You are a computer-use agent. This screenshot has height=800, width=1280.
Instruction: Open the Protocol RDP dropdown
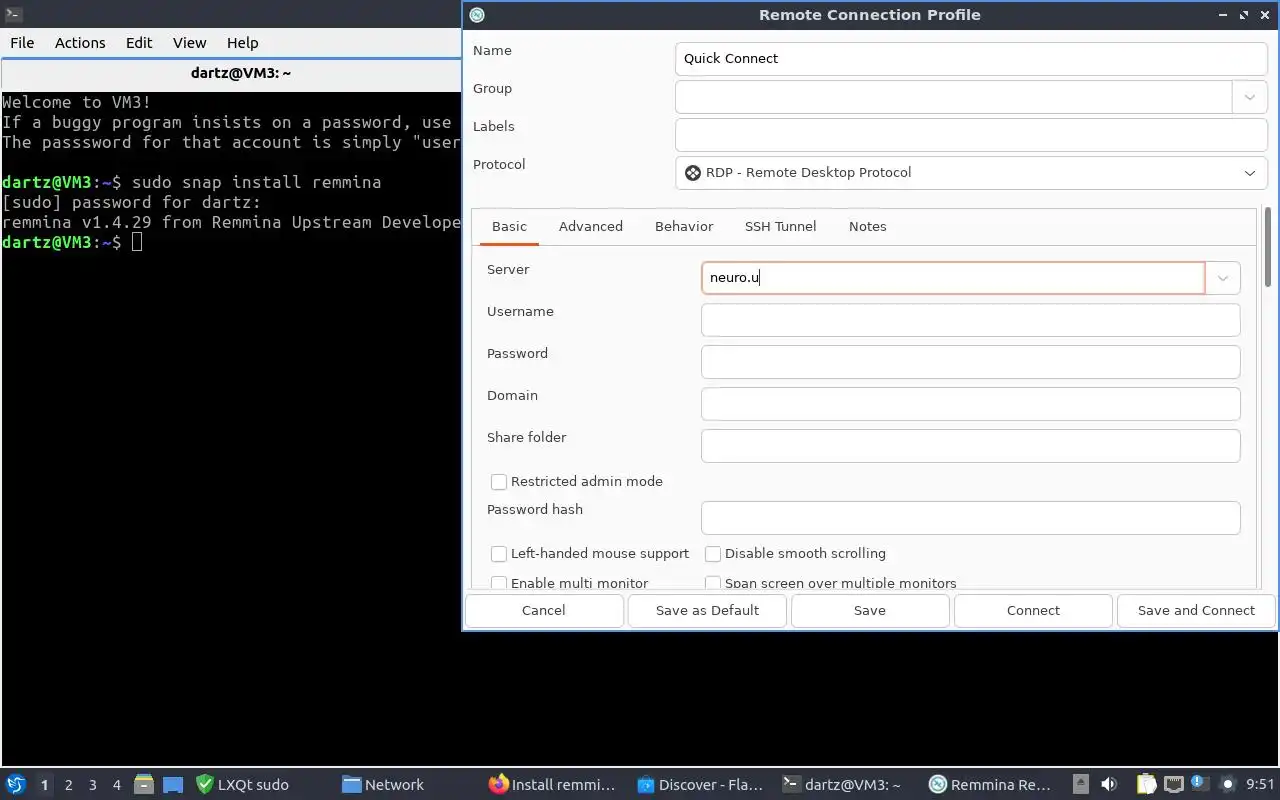click(971, 173)
